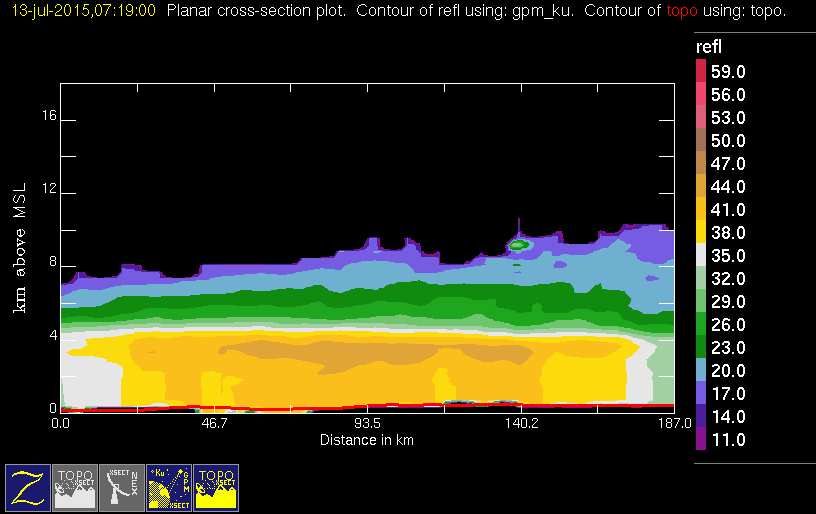The height and width of the screenshot is (514, 816).
Task: Activate the GPM Ku XSECT icon
Action: coord(169,487)
